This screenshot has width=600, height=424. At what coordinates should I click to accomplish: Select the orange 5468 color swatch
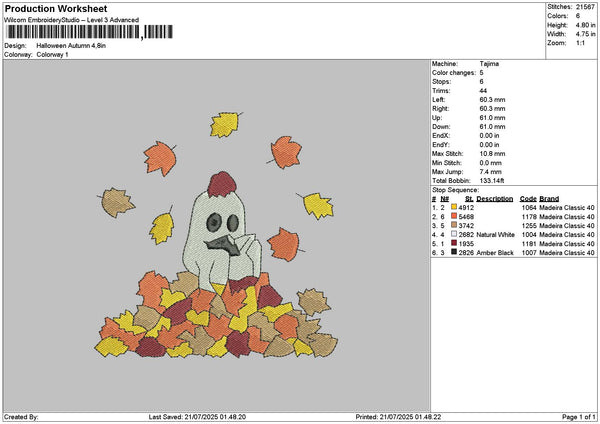456,216
